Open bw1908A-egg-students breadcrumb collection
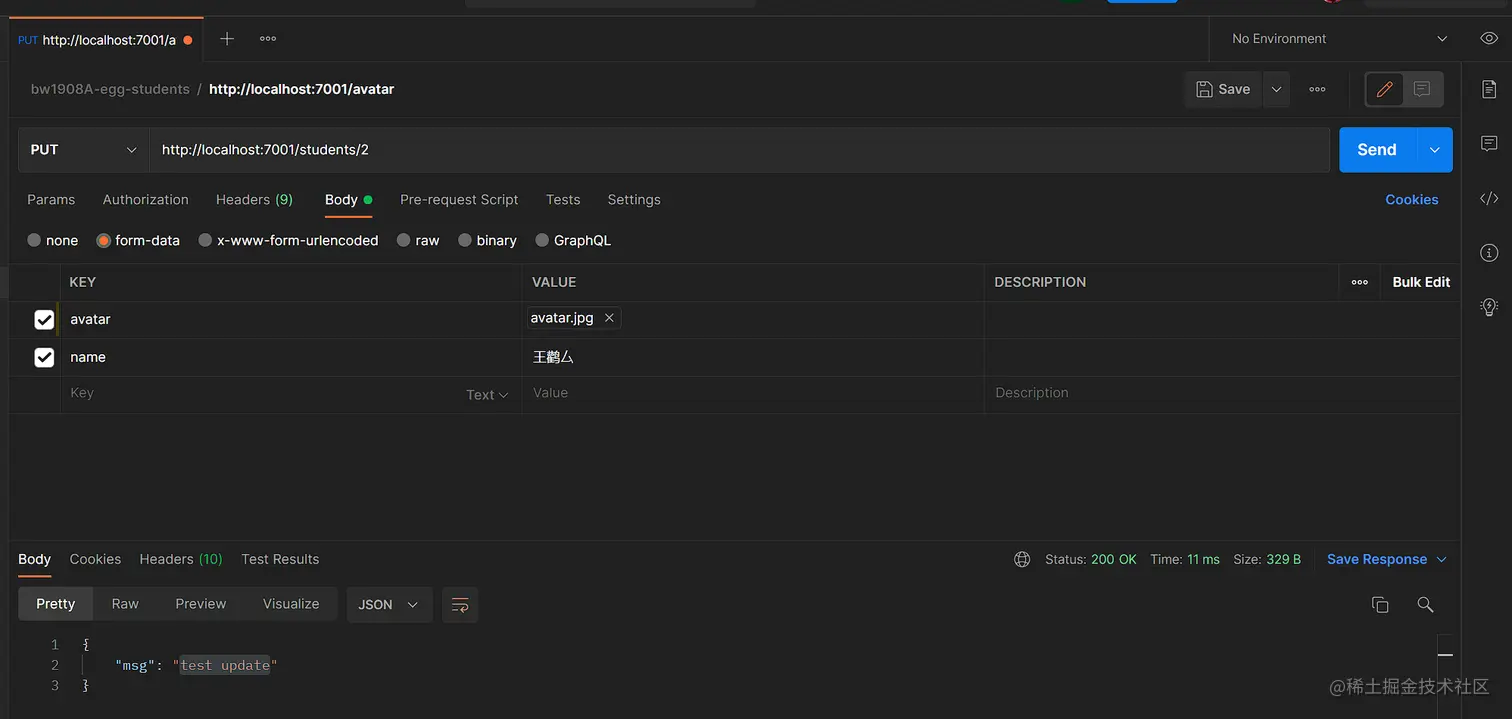Screen dimensions: 1512x719 pos(110,90)
